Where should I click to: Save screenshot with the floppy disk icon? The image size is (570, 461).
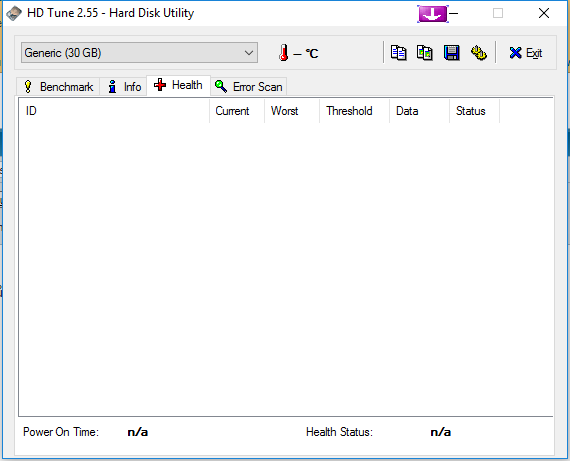[451, 53]
